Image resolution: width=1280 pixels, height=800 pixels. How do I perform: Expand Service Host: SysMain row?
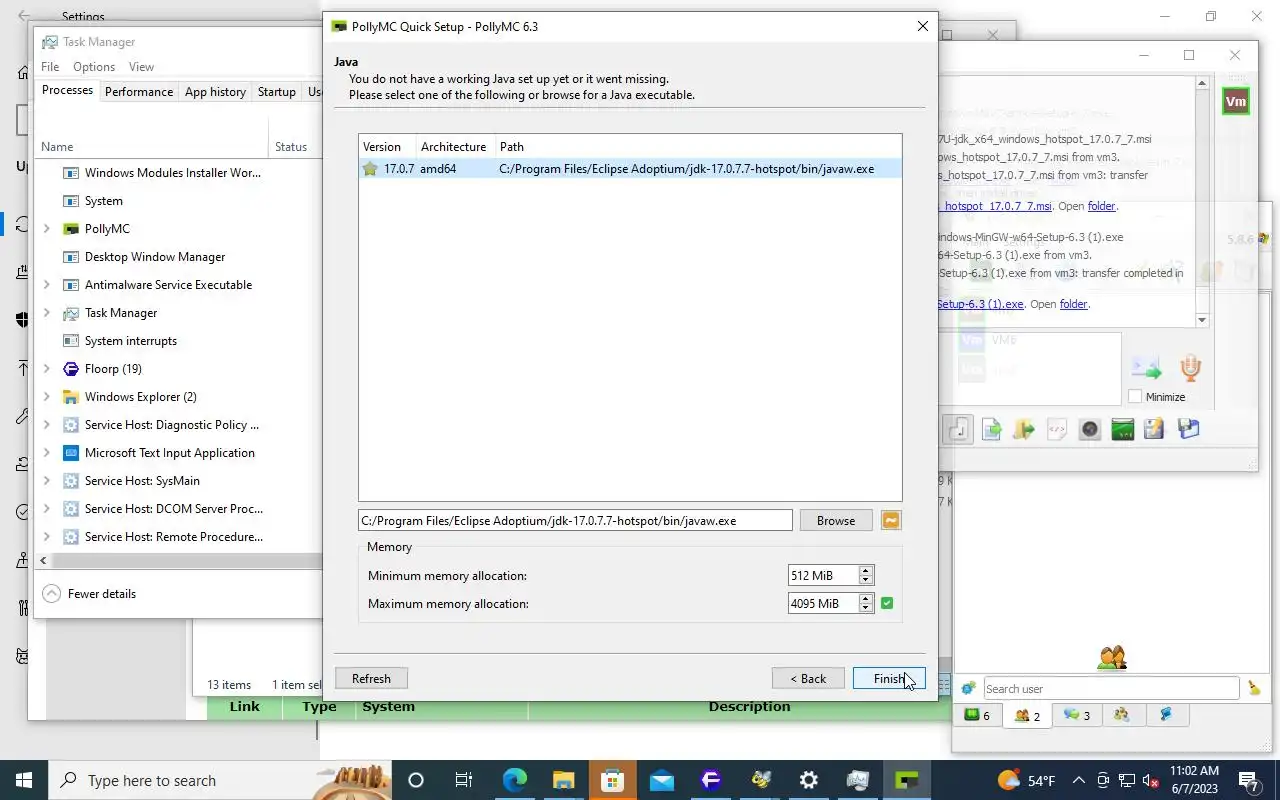coord(46,481)
